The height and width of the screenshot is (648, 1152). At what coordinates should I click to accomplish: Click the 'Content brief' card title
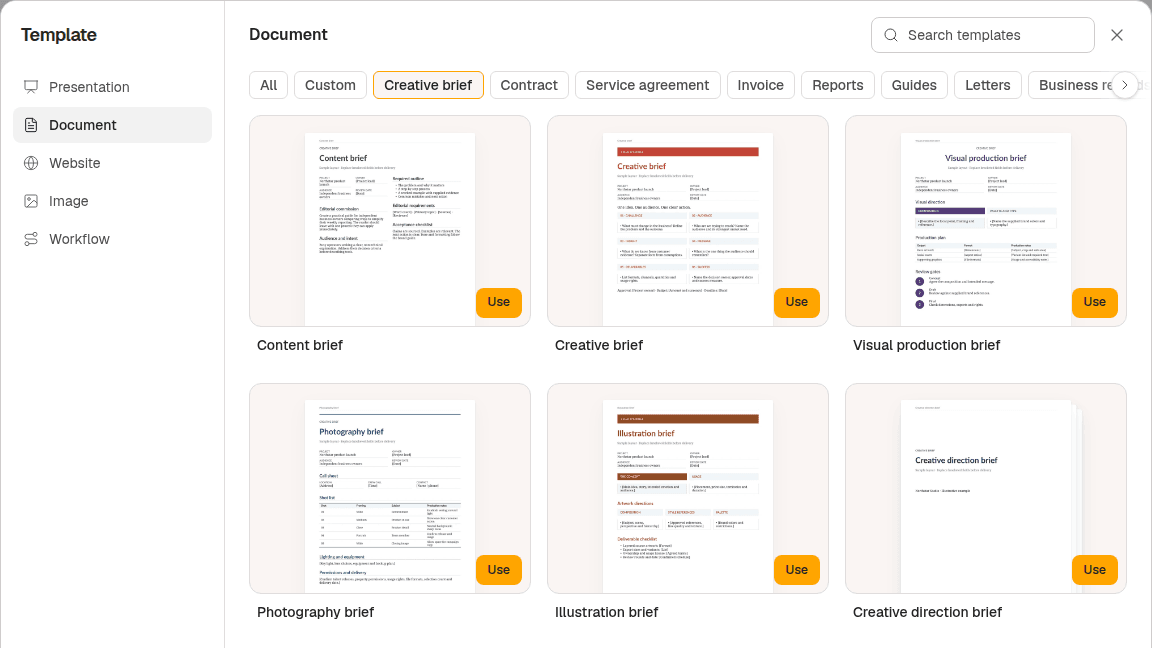(x=300, y=345)
